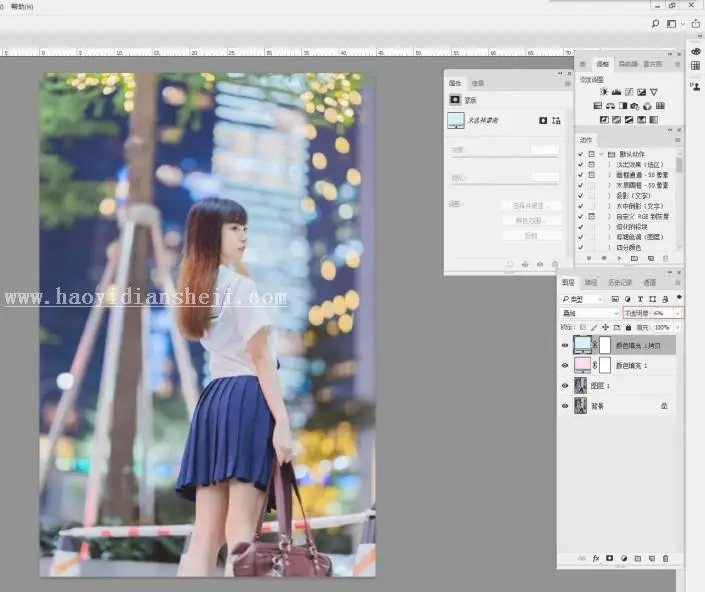Toggle lock all (padlock) for layer
The height and width of the screenshot is (592, 705).
[x=629, y=328]
